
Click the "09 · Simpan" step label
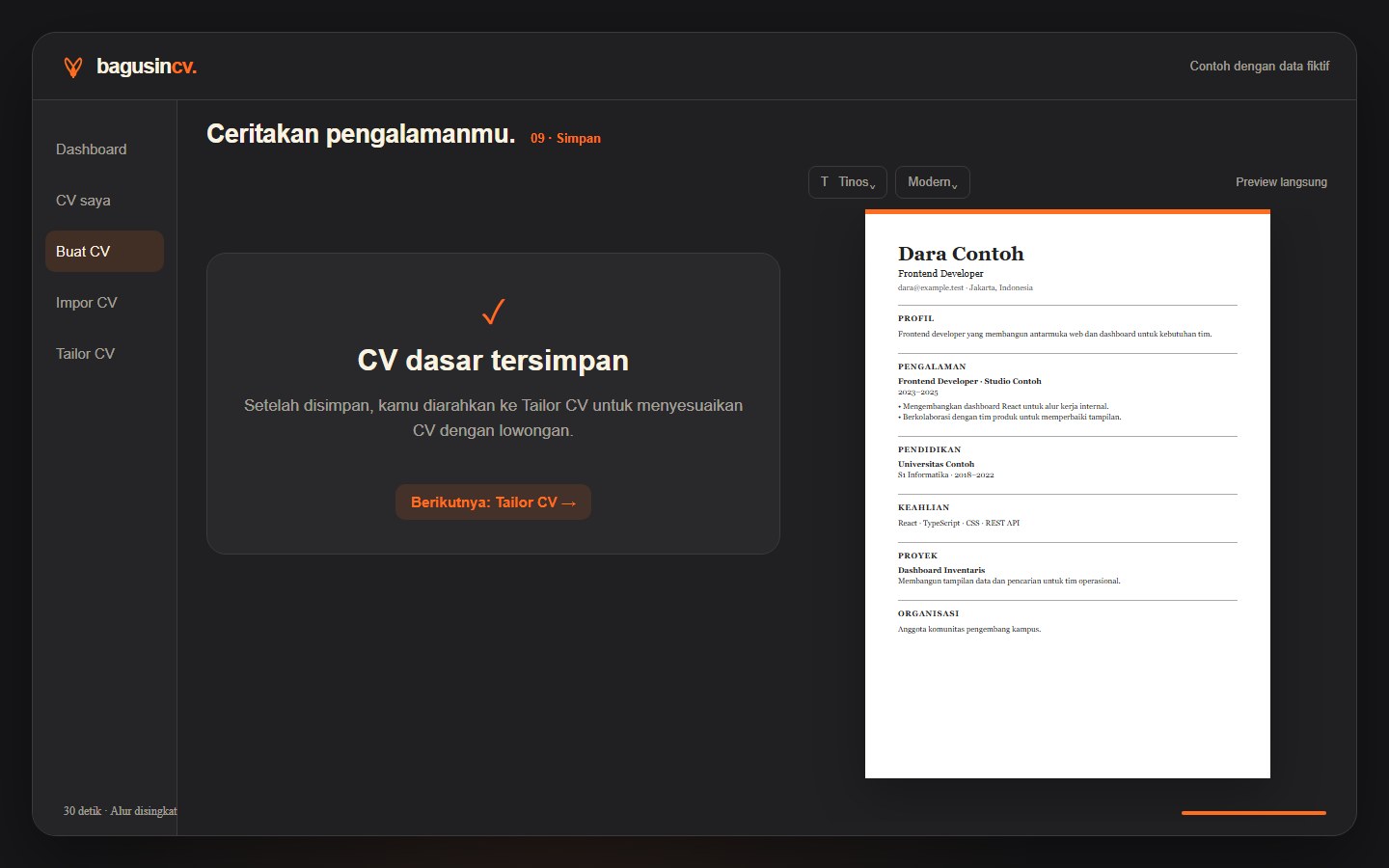565,138
